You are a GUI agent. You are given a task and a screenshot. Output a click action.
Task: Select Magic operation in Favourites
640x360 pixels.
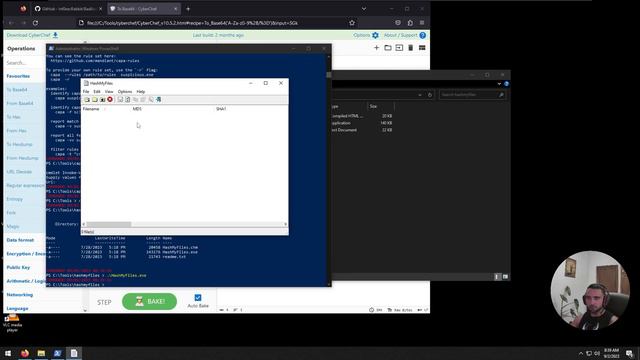click(13, 227)
